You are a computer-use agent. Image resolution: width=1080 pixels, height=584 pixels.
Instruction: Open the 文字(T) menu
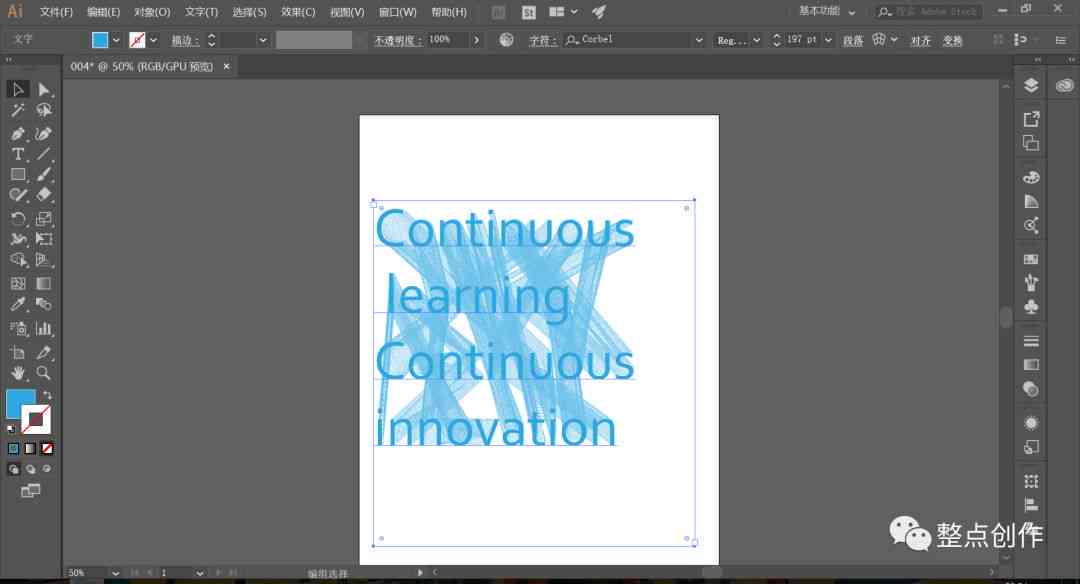point(201,12)
